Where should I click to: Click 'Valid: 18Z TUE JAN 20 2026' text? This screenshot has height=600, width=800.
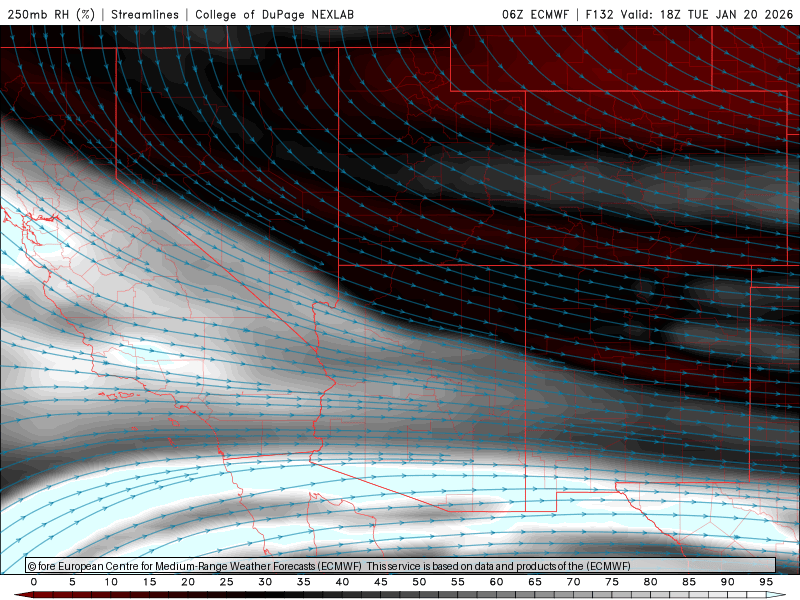[x=707, y=14]
